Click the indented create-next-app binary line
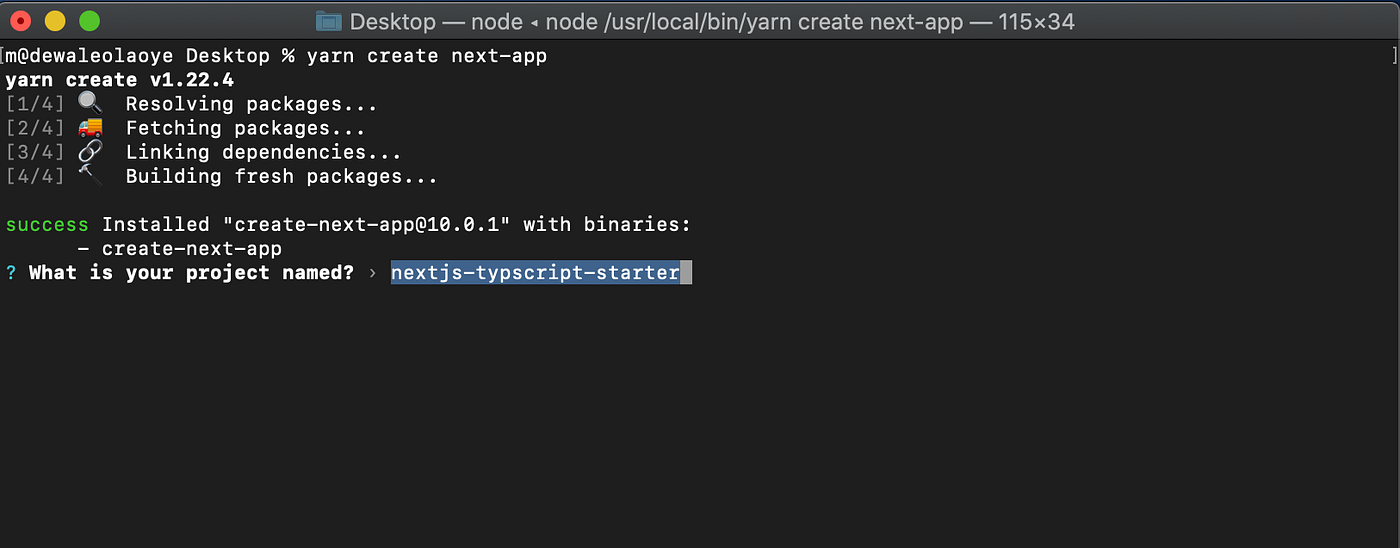1400x548 pixels. (180, 249)
